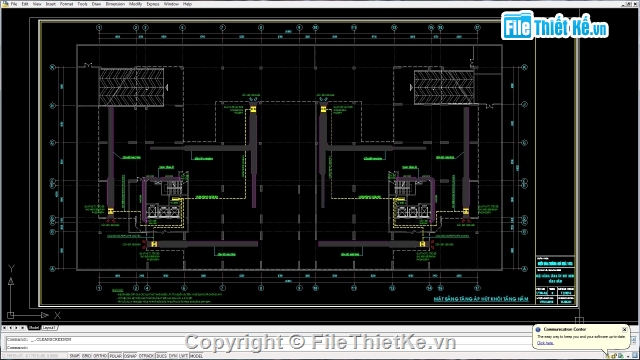Jump to first layout tab arrow
Screen dimensions: 640x360
[4, 328]
